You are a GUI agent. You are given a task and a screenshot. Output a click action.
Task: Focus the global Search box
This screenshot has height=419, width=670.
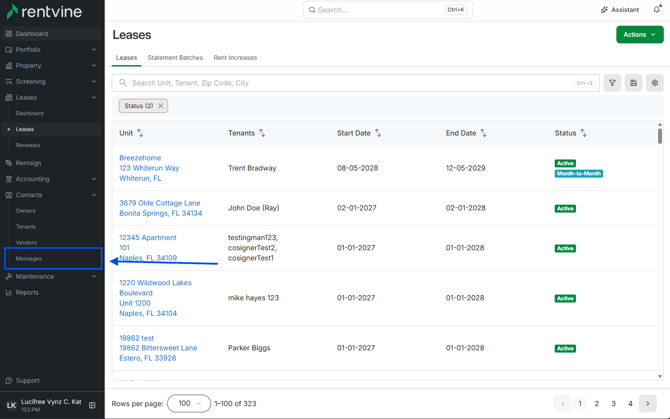tap(388, 10)
